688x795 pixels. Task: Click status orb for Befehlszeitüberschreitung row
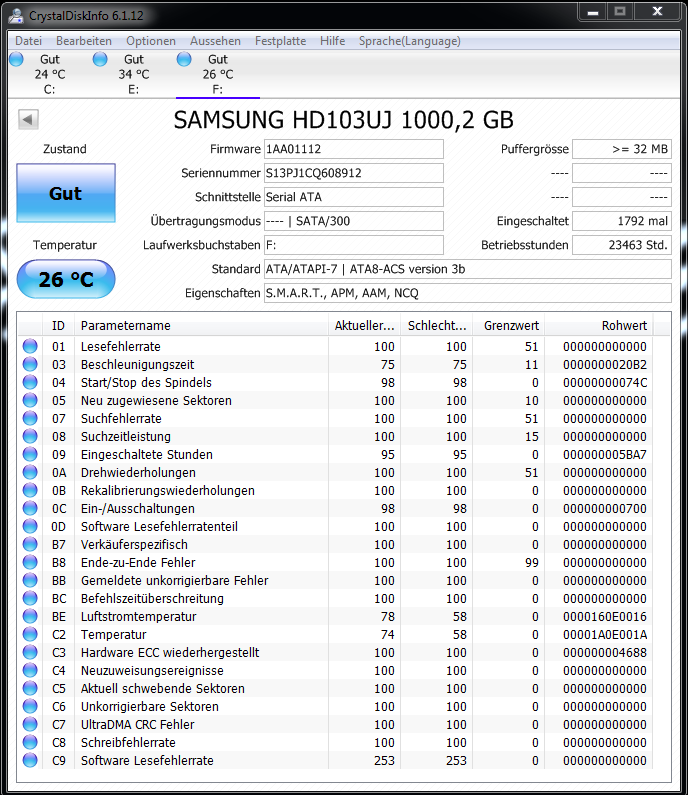tap(30, 598)
